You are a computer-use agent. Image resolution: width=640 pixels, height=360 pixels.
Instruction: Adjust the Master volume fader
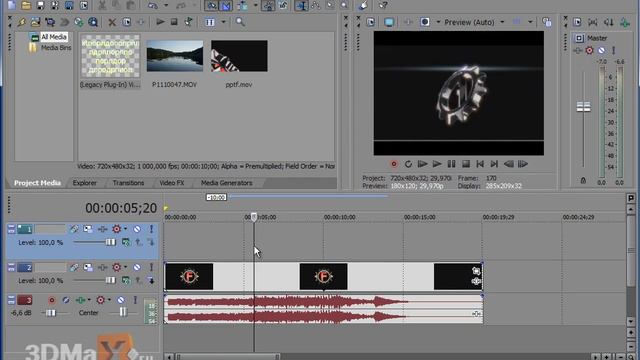(583, 107)
